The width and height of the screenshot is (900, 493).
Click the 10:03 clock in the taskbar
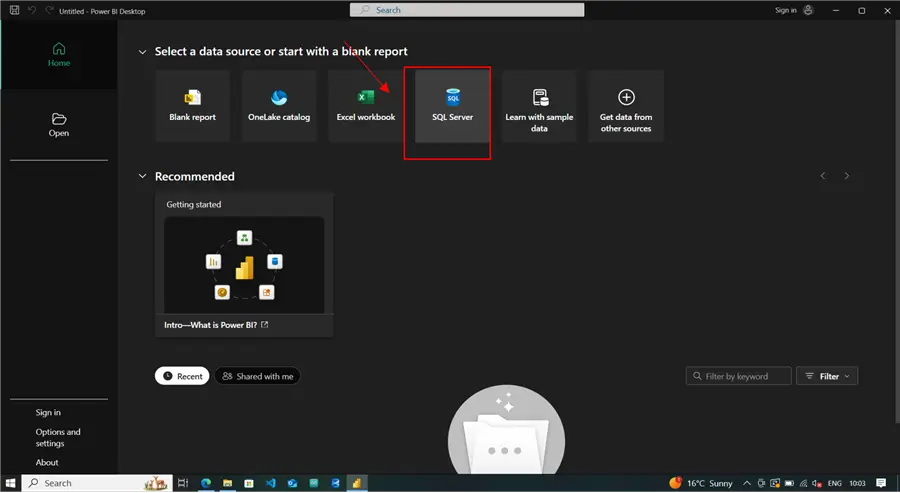coord(858,483)
